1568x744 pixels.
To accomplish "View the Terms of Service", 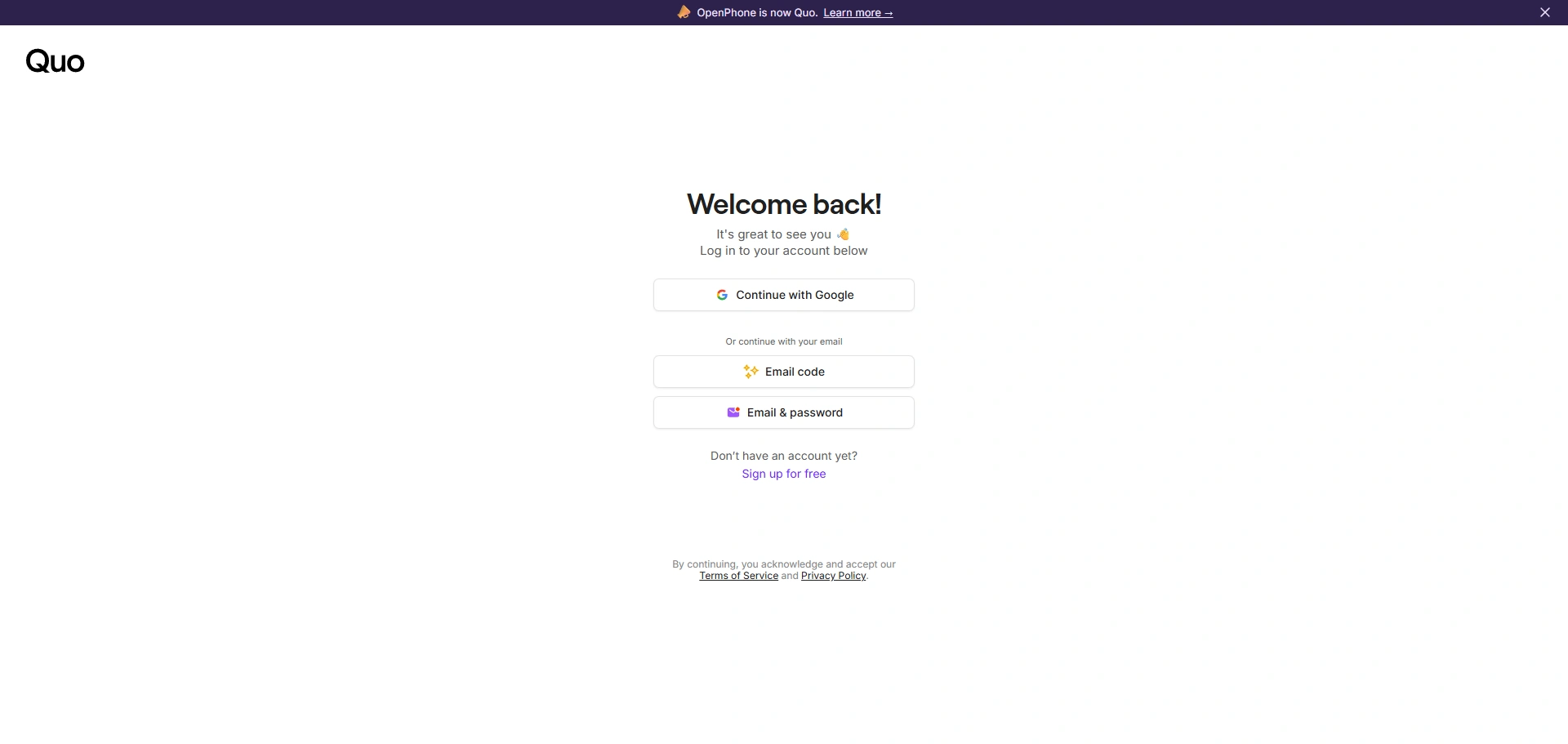I will [x=739, y=576].
